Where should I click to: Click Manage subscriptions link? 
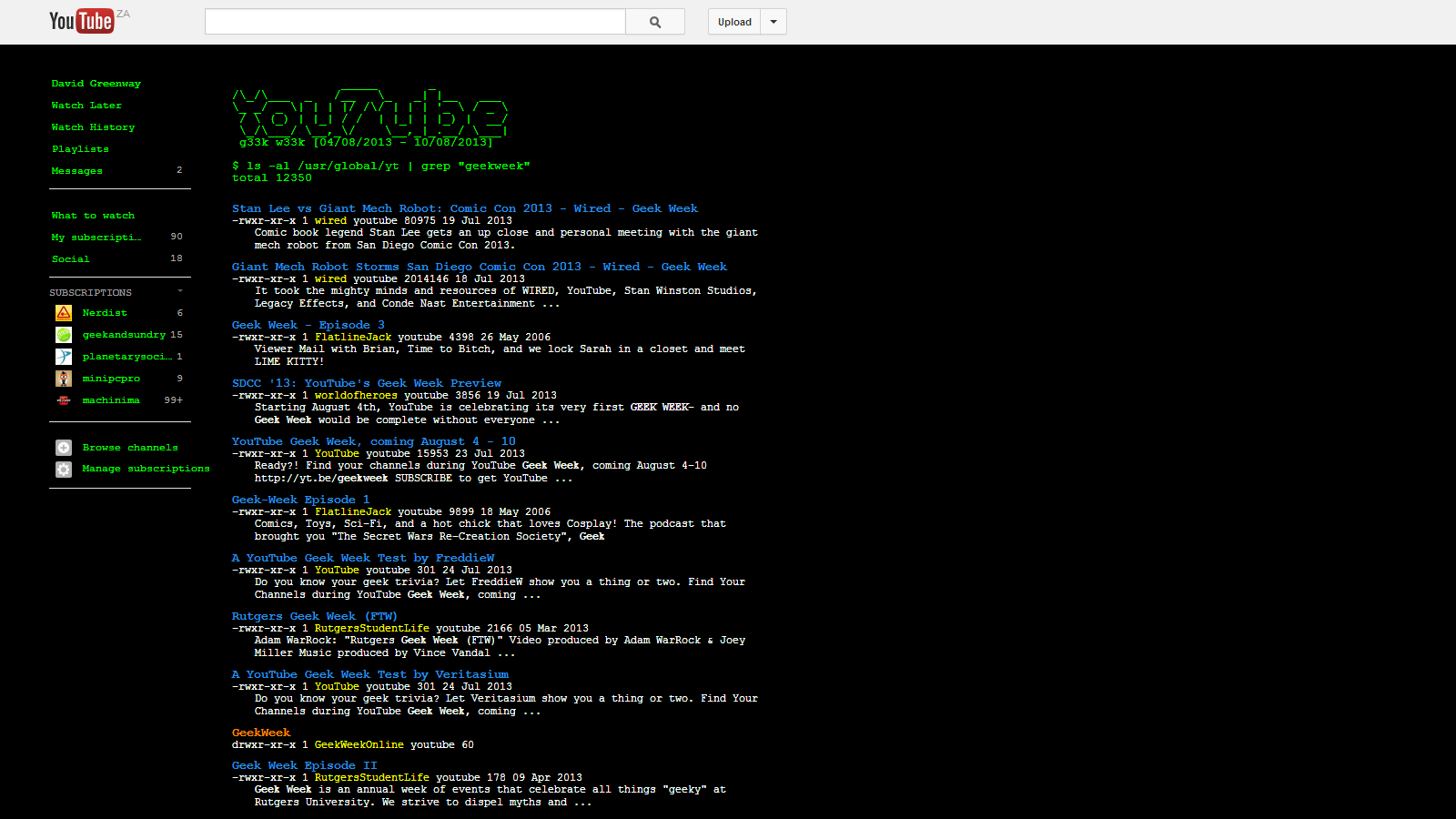pyautogui.click(x=146, y=469)
